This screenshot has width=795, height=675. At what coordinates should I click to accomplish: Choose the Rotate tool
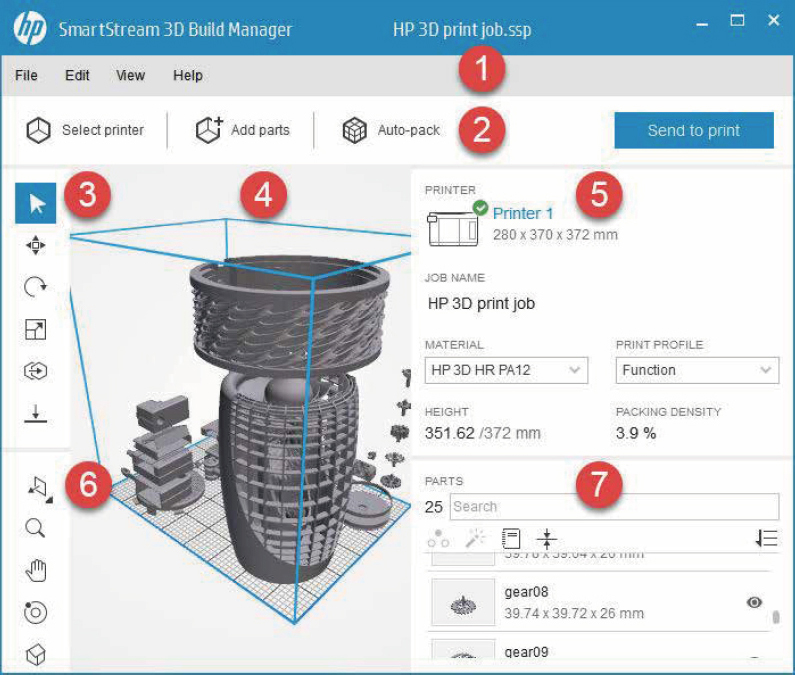[36, 287]
